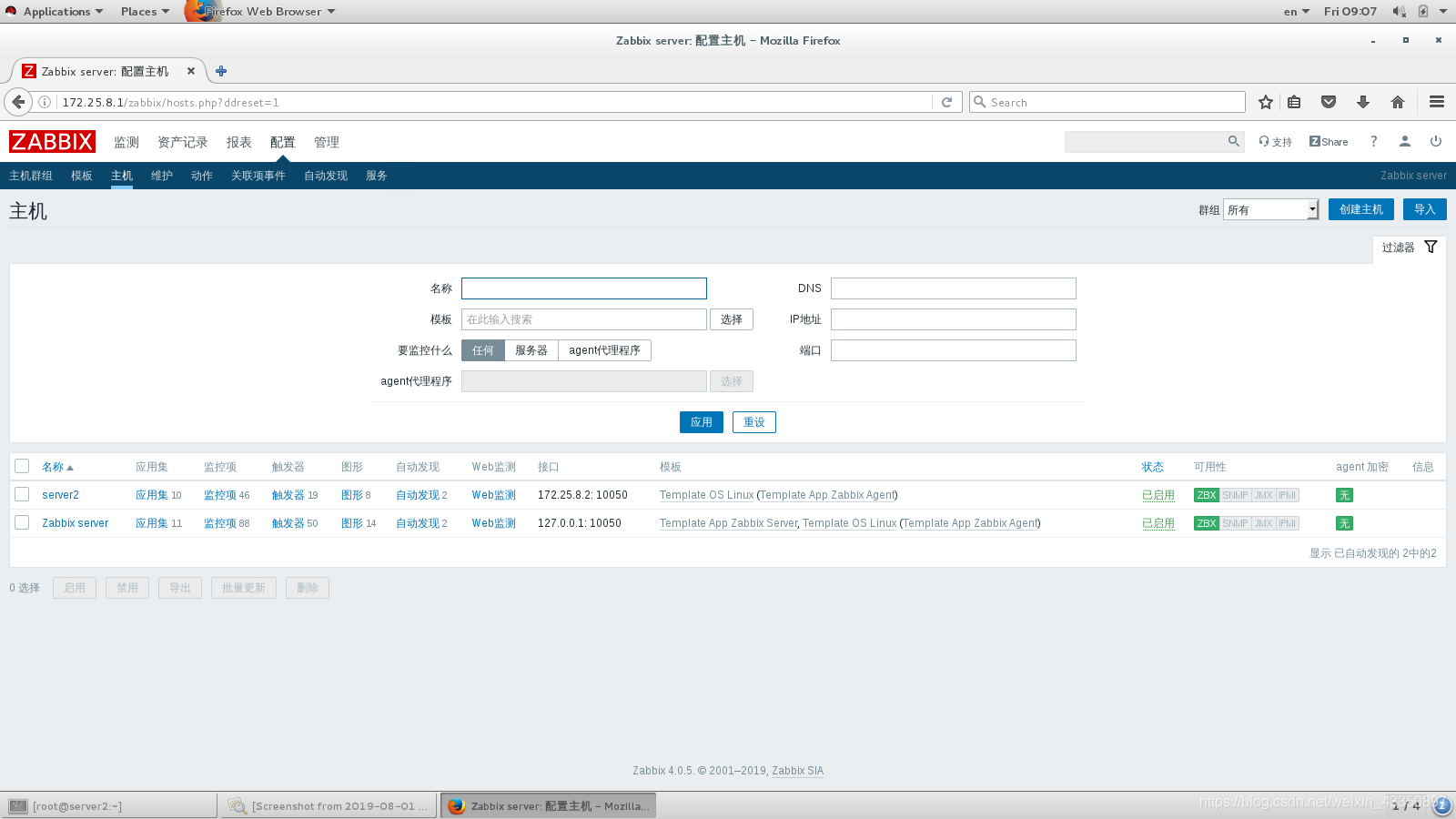Open 触发器 link for server2

tap(288, 495)
